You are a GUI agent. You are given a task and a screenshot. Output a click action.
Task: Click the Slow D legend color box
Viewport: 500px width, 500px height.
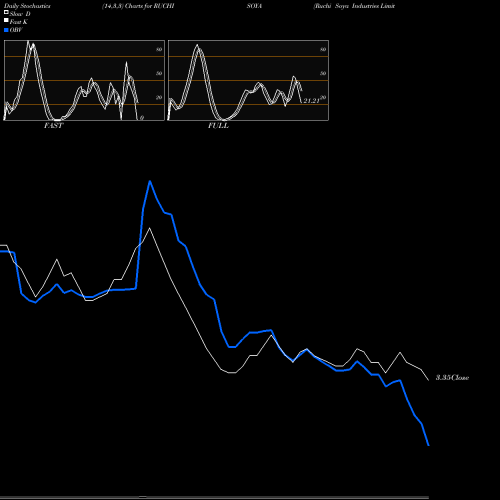pos(6,12)
